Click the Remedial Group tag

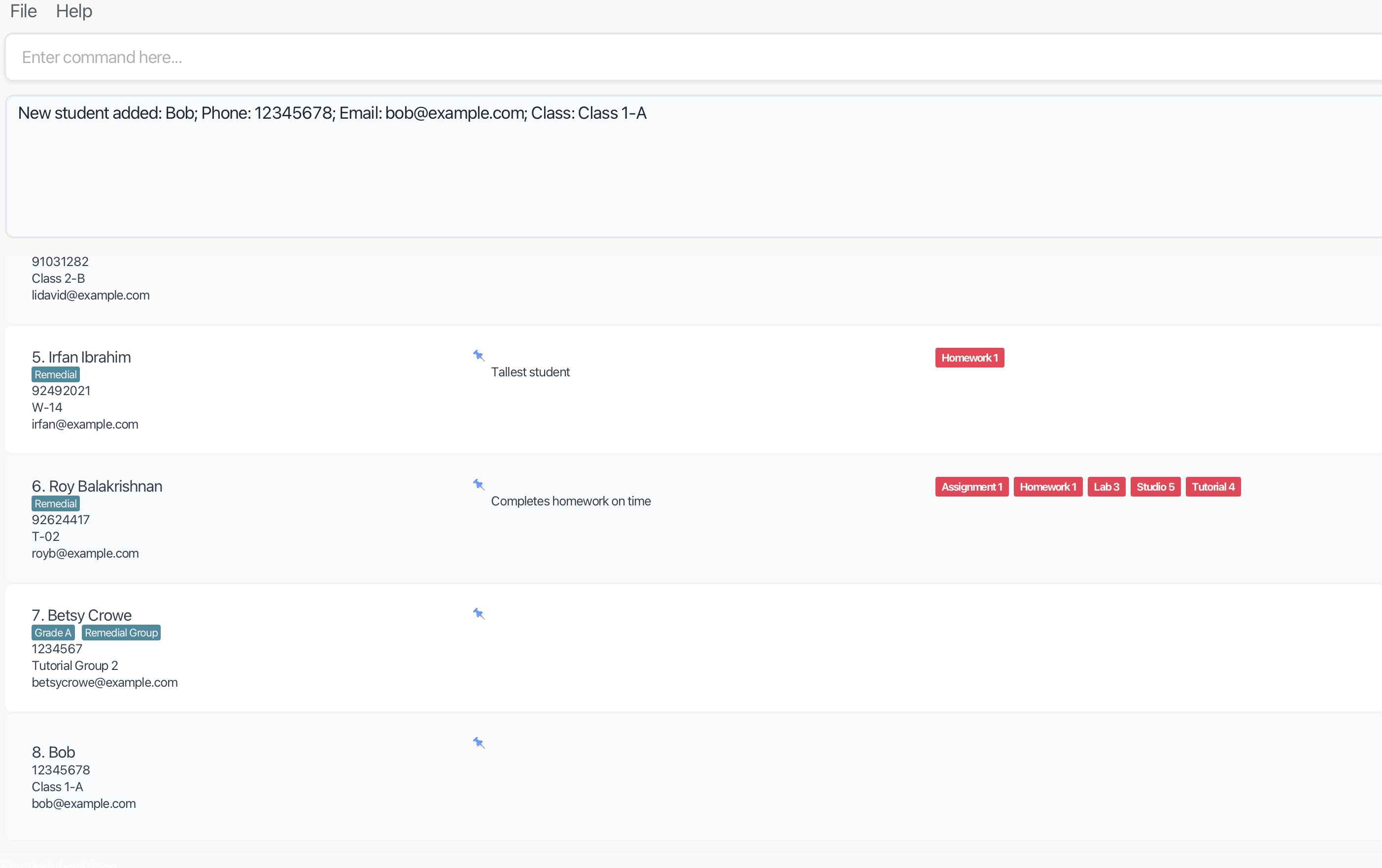click(121, 633)
